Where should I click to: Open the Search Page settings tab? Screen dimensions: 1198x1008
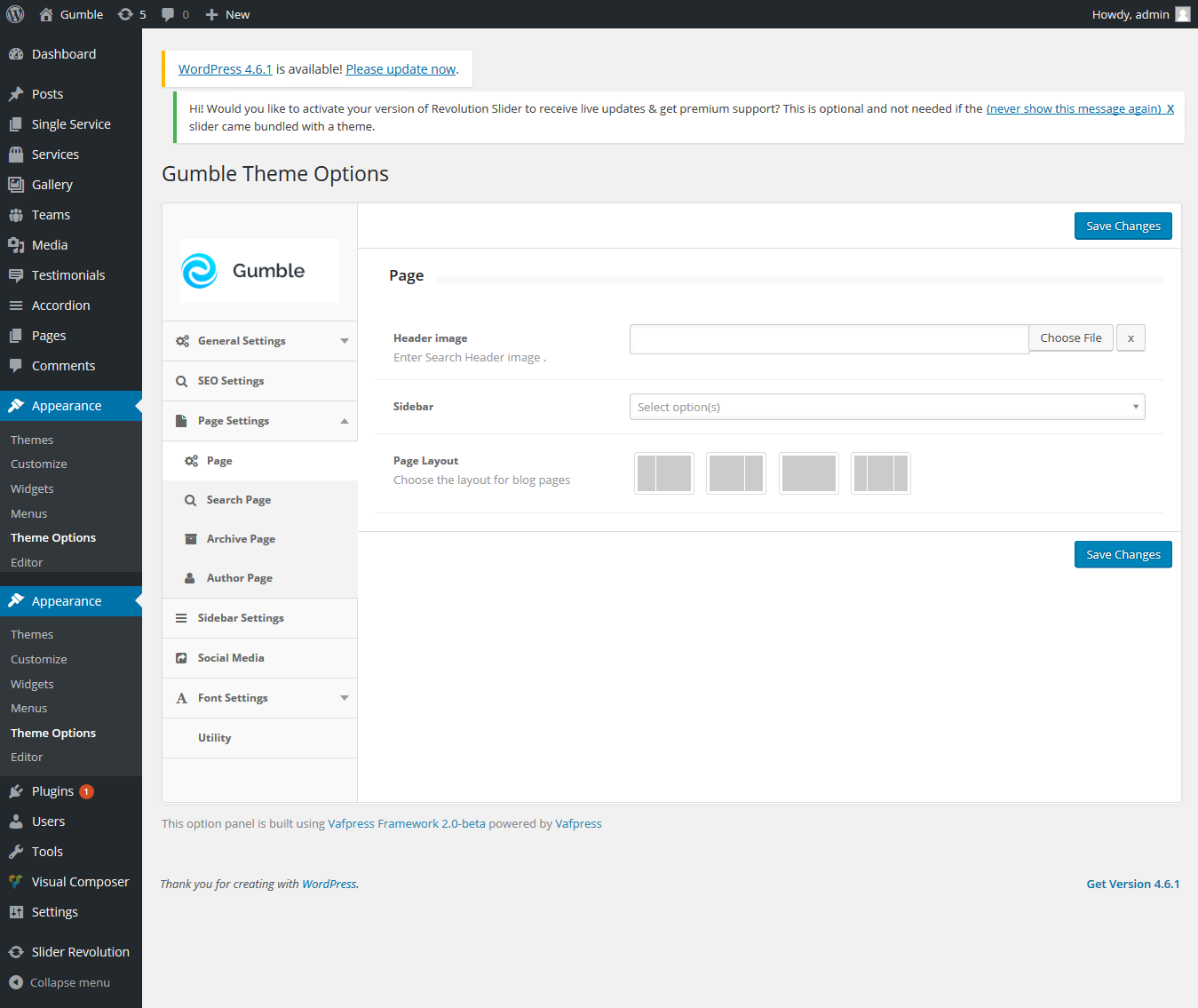[x=239, y=500]
